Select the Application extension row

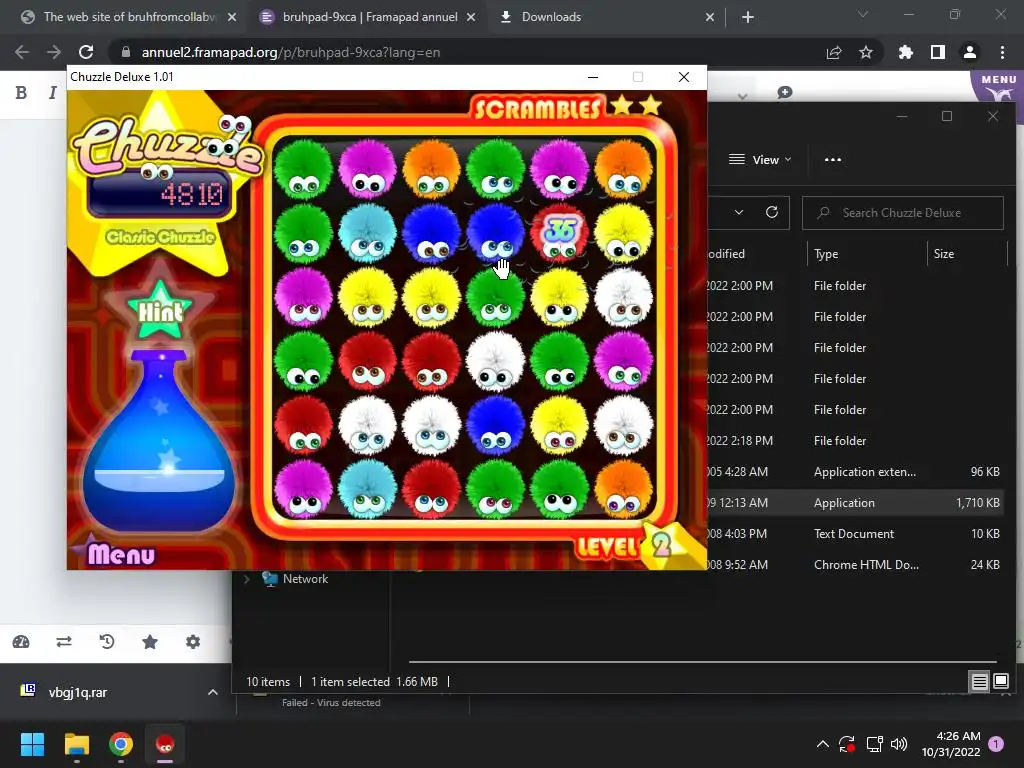pyautogui.click(x=856, y=472)
